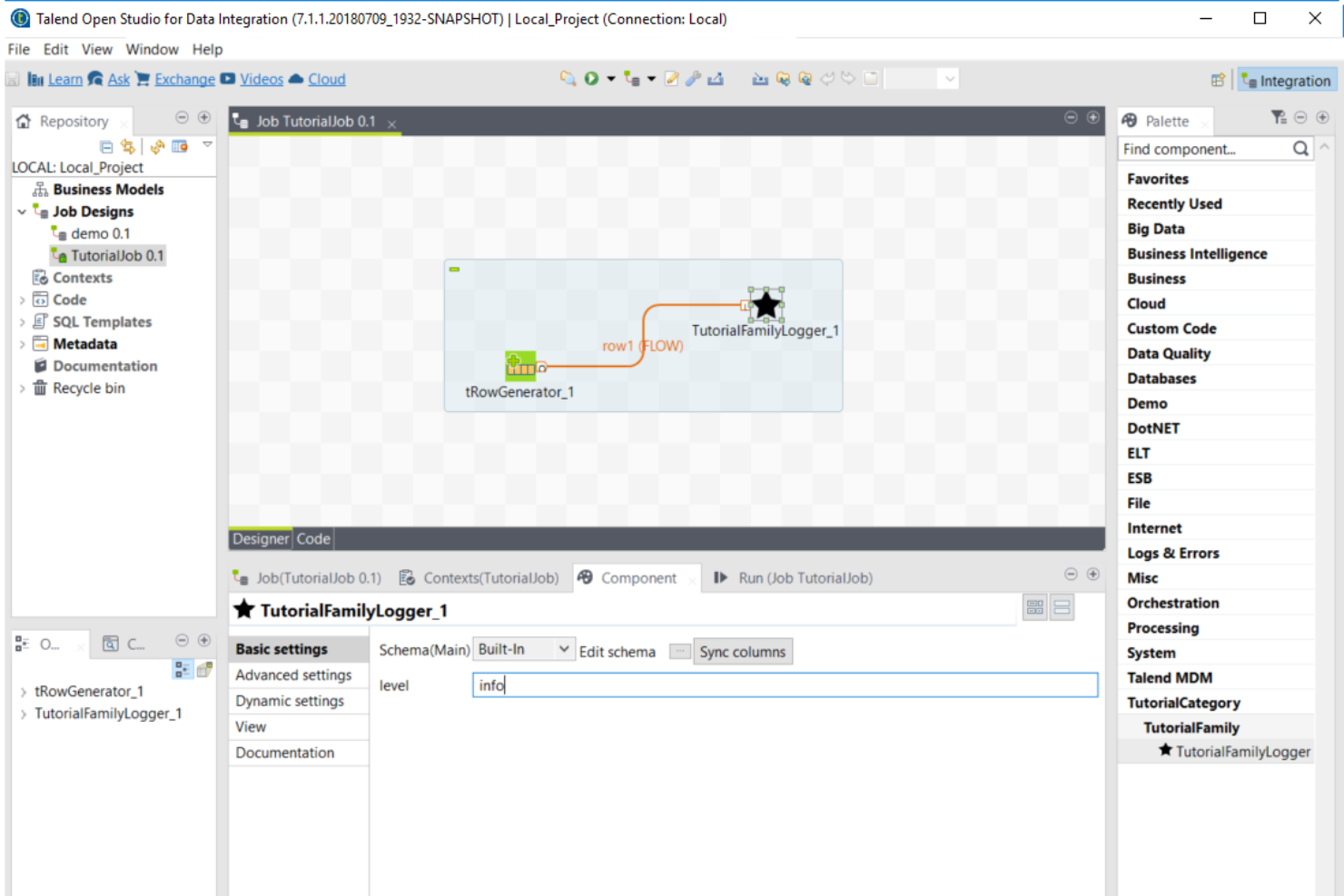The height and width of the screenshot is (896, 1344).
Task: Open the Contexts(TutorialJob) tab
Action: [479, 577]
